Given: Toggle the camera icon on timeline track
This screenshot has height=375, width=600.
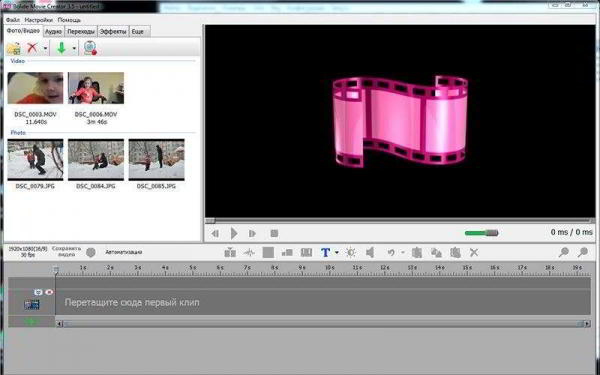Looking at the screenshot, I should pos(38,292).
